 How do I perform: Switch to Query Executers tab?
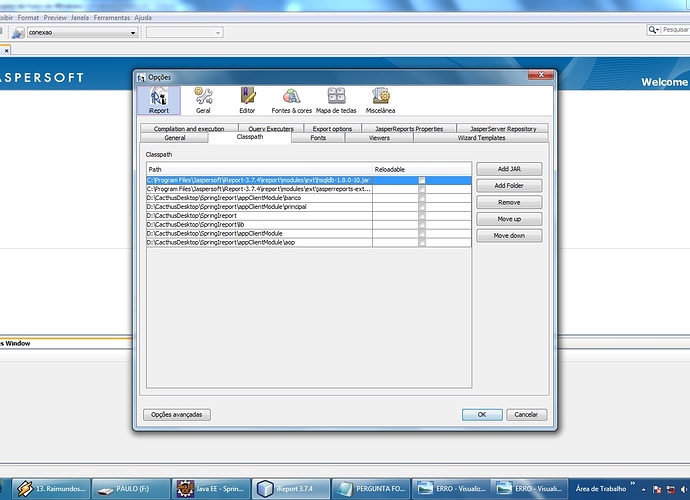click(271, 129)
